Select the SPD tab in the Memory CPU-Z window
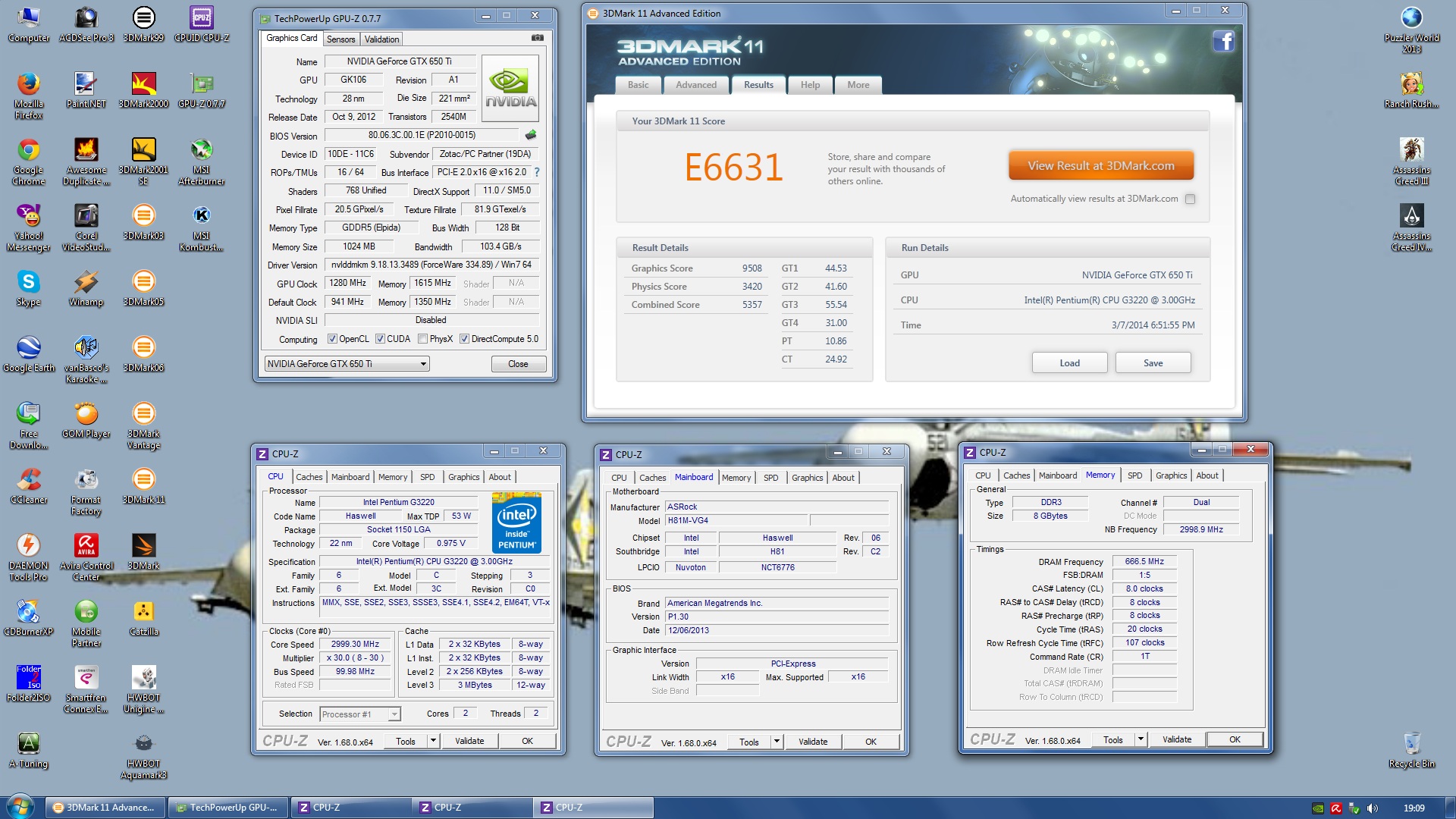The height and width of the screenshot is (819, 1456). [x=1134, y=475]
